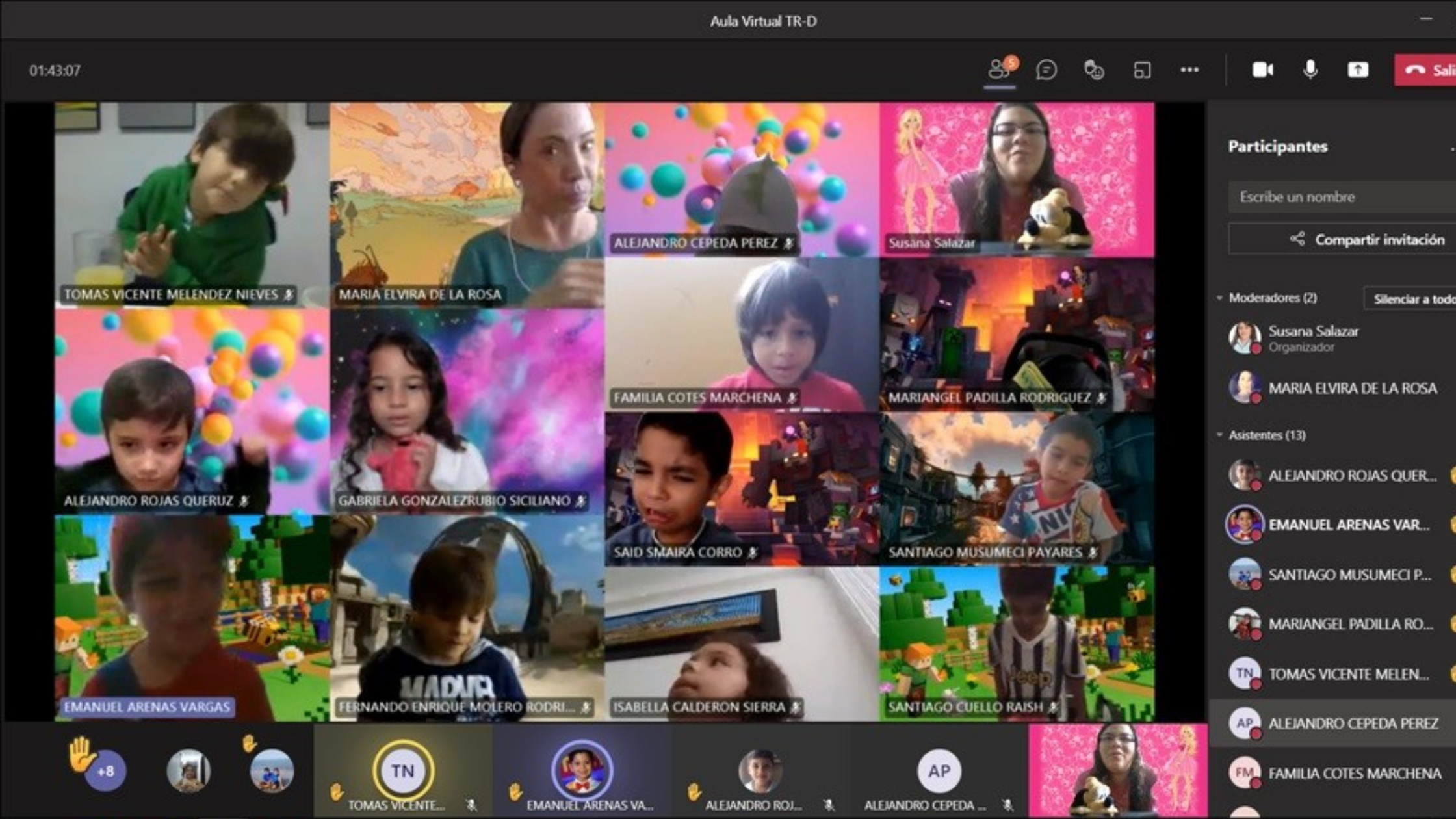
Task: Select FAMILIA COTES MARCHENA in attendee list
Action: tap(1332, 773)
